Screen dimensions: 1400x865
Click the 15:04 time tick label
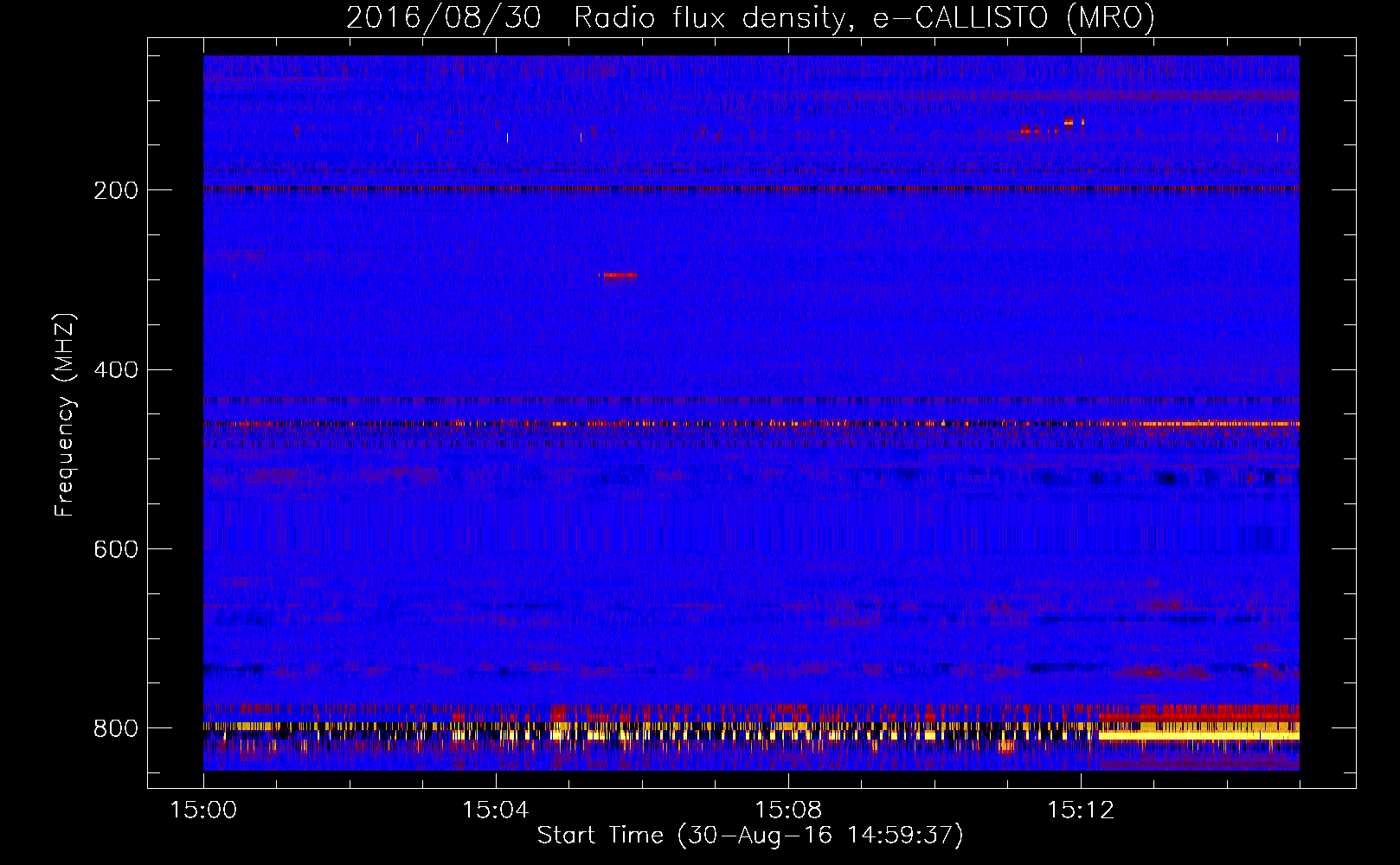[x=496, y=811]
